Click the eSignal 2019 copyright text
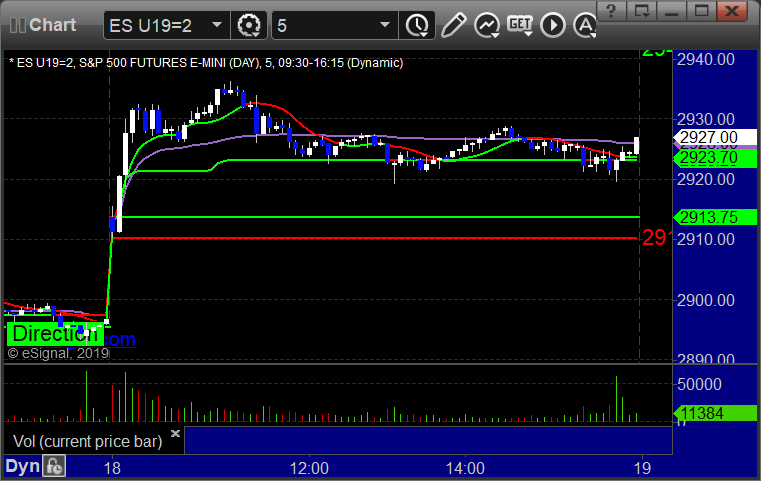This screenshot has height=481, width=761. 58,353
